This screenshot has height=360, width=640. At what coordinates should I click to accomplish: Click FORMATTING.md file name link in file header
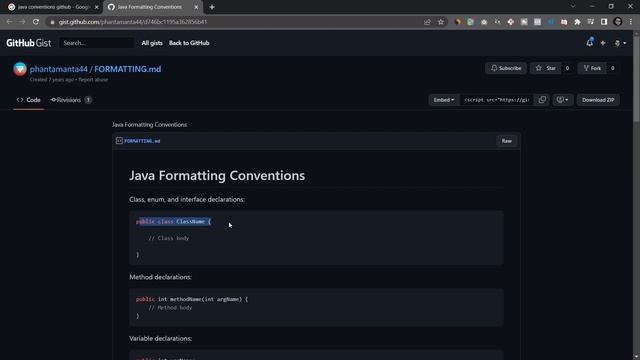pyautogui.click(x=142, y=141)
